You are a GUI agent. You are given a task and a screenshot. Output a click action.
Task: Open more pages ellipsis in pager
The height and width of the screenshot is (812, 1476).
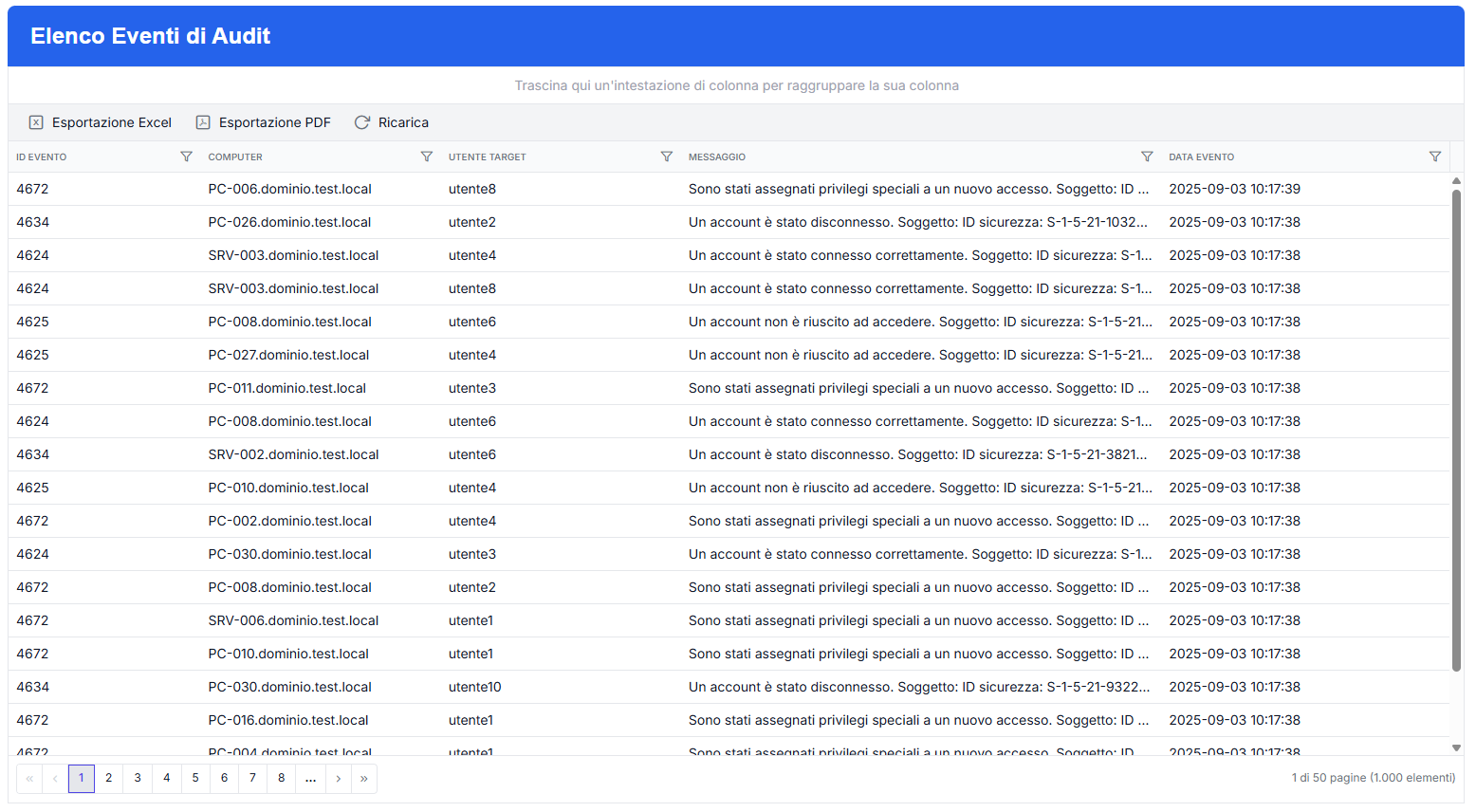click(310, 779)
